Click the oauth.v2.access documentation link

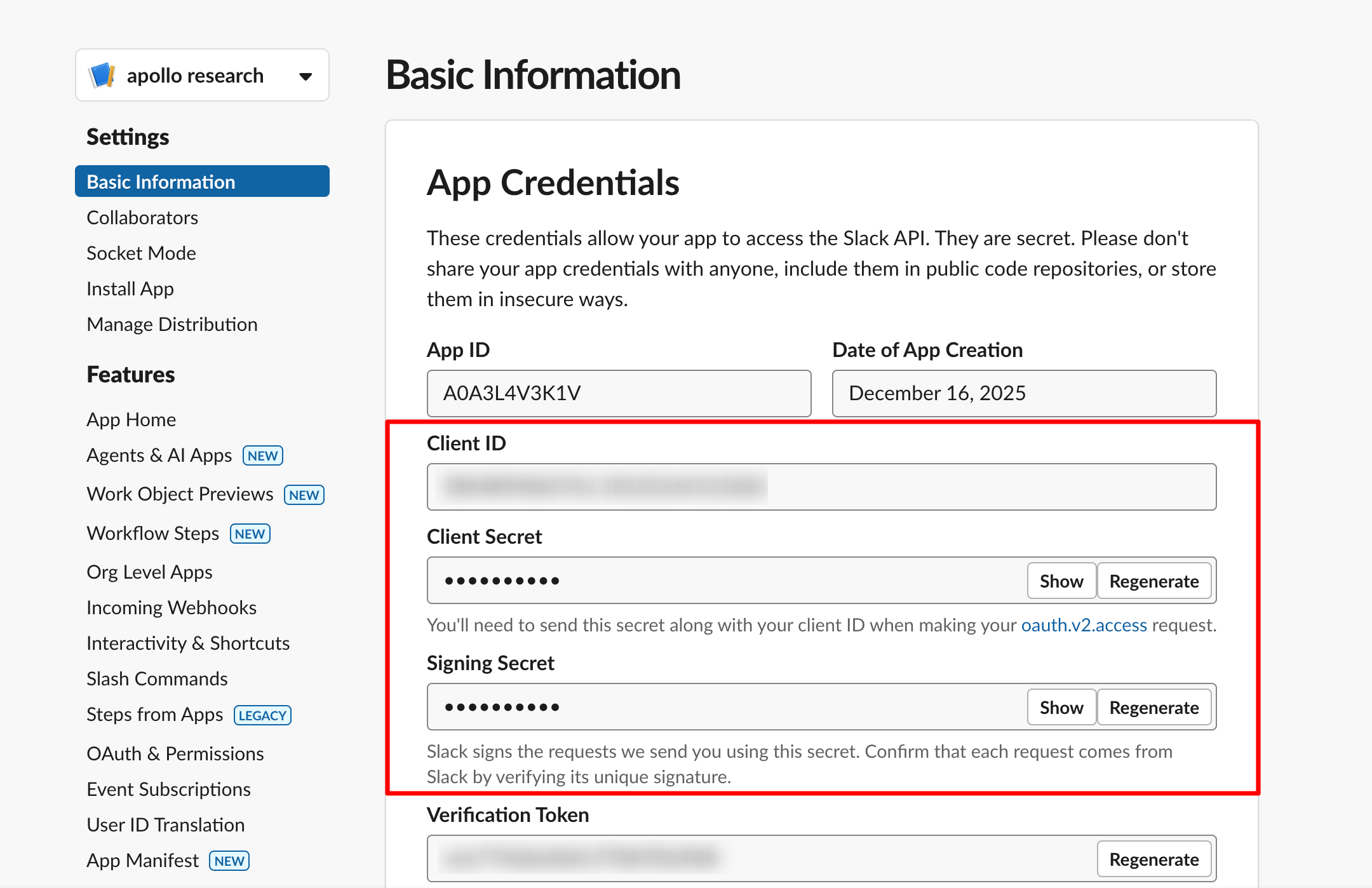pyautogui.click(x=1083, y=624)
